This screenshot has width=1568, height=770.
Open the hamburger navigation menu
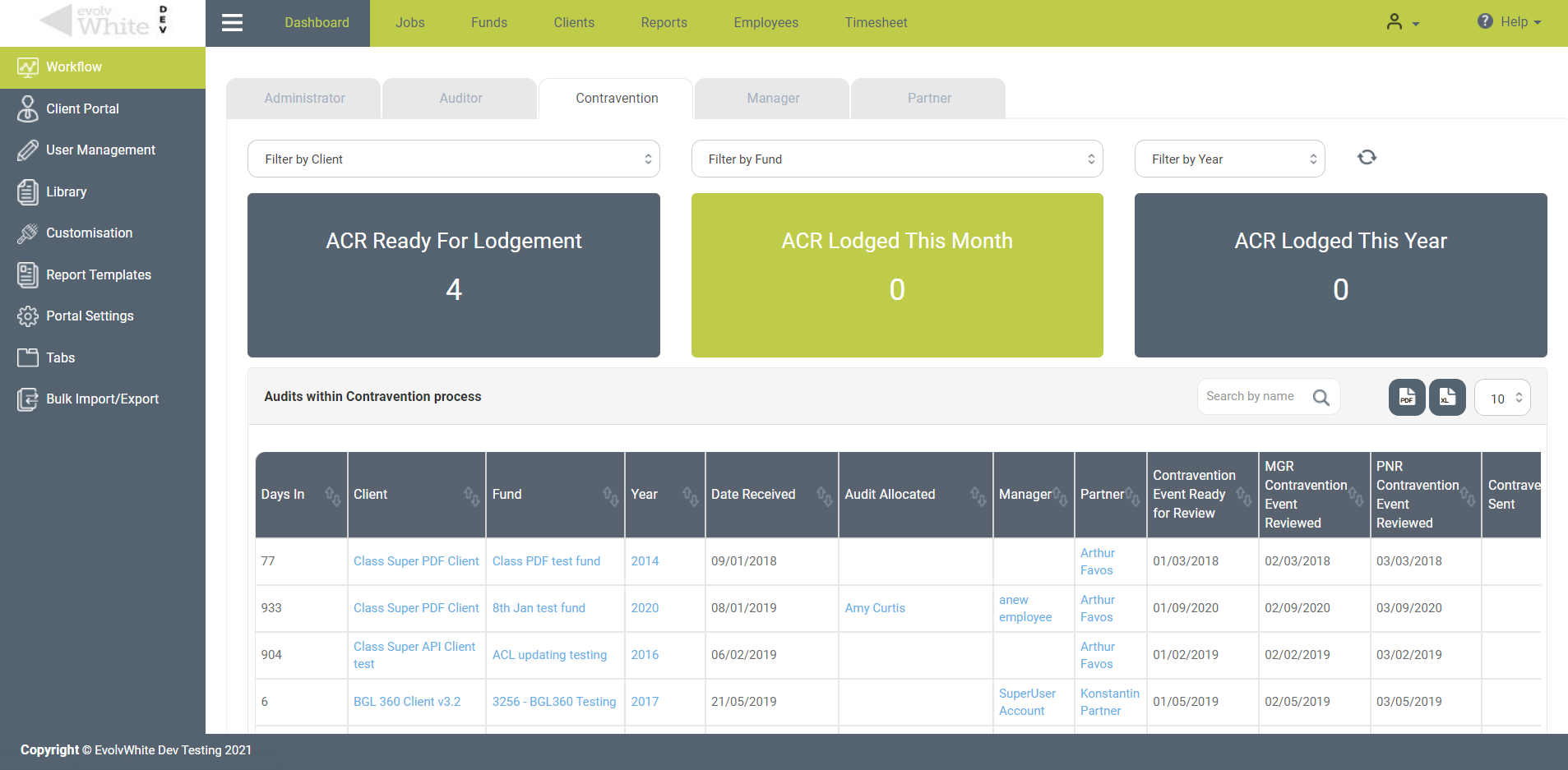[232, 22]
